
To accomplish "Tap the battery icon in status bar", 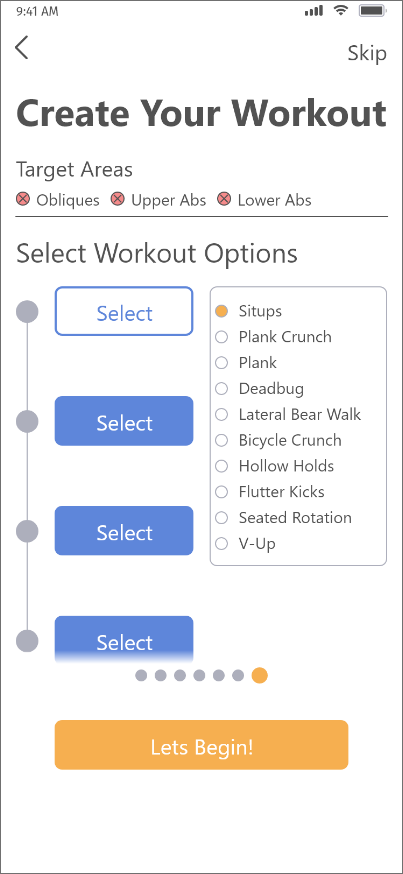I will pyautogui.click(x=373, y=11).
